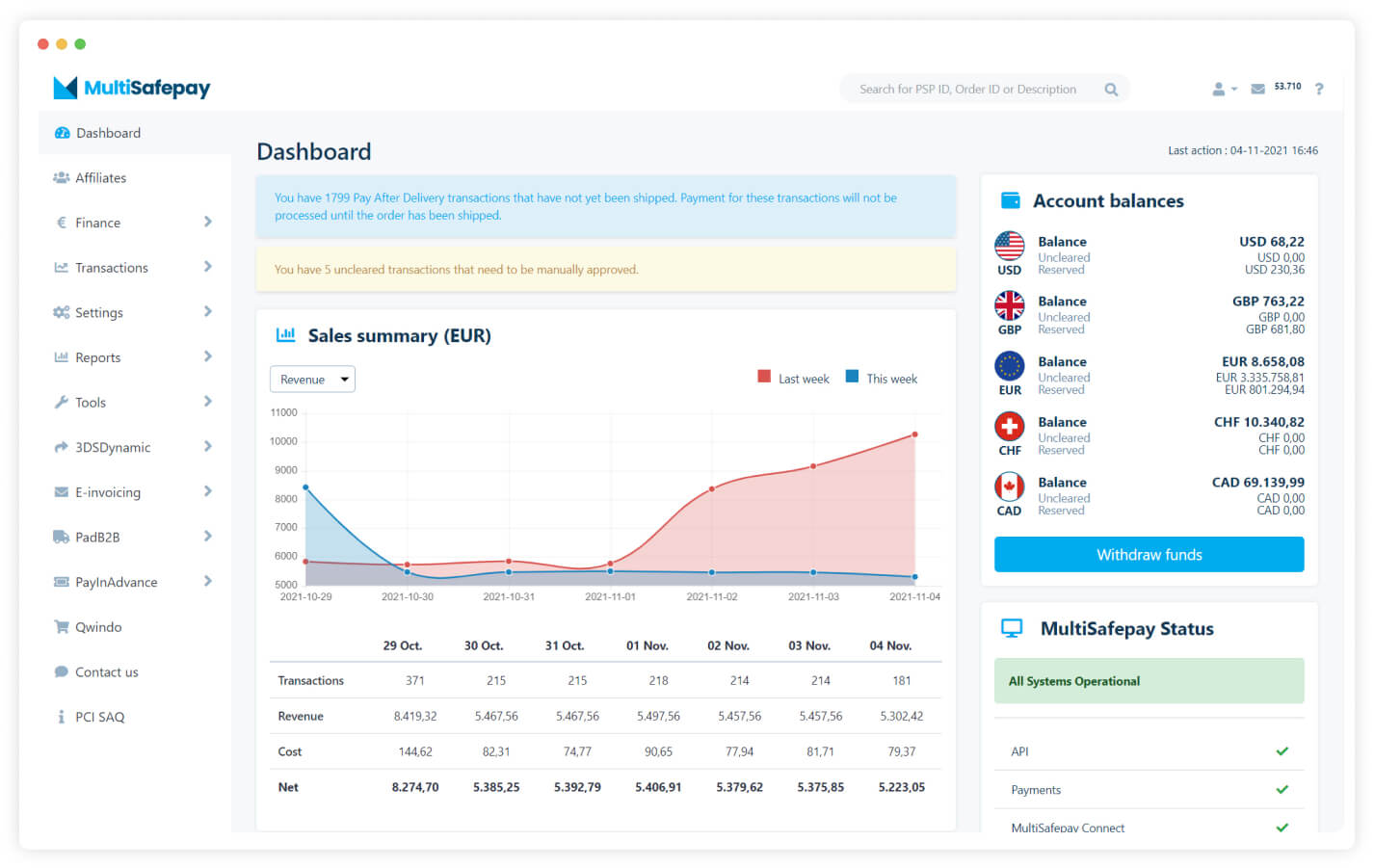1374x868 pixels.
Task: Expand the PayInAdvance submenu chevron
Action: [208, 581]
